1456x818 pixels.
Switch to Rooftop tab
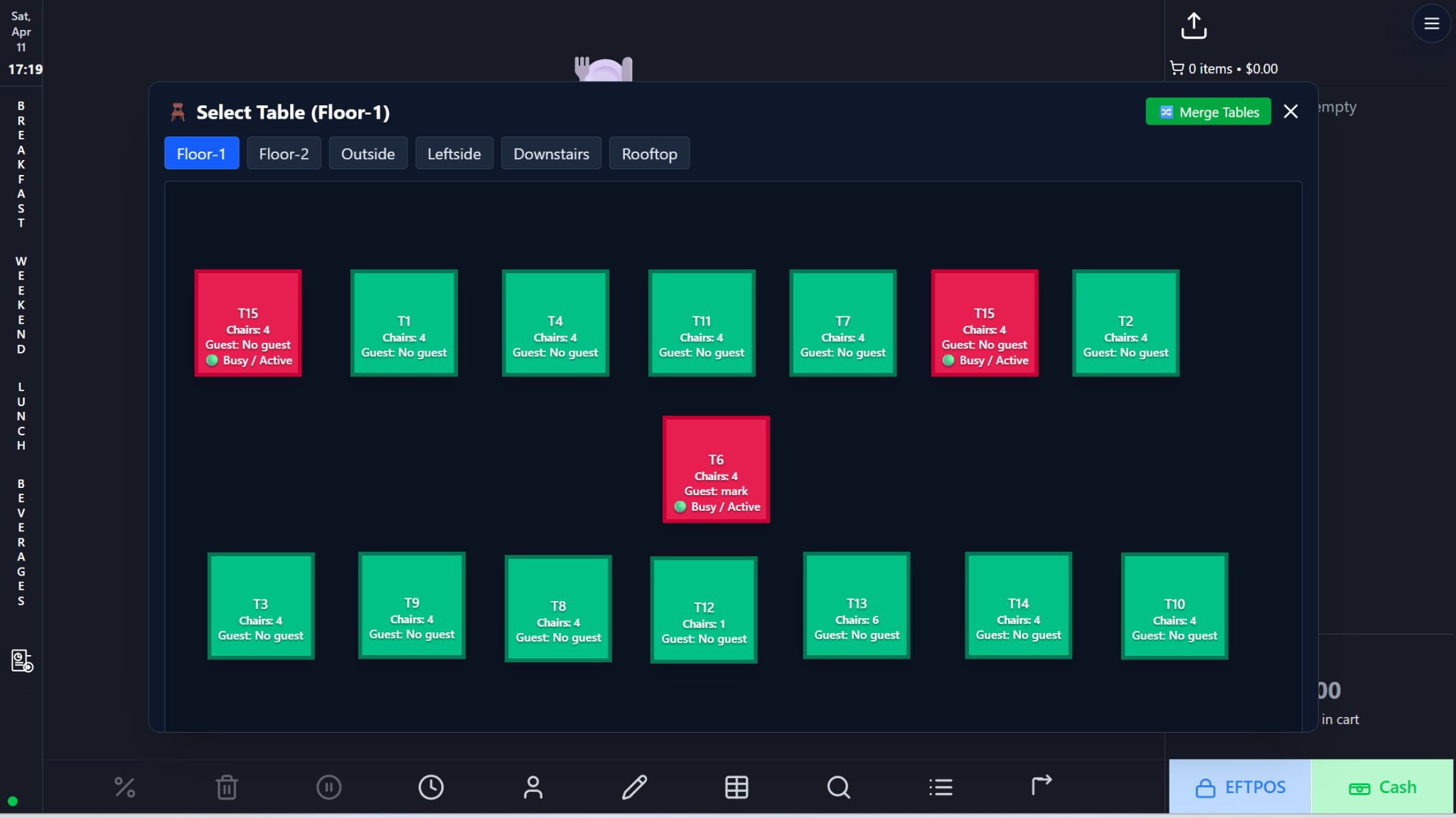(650, 154)
